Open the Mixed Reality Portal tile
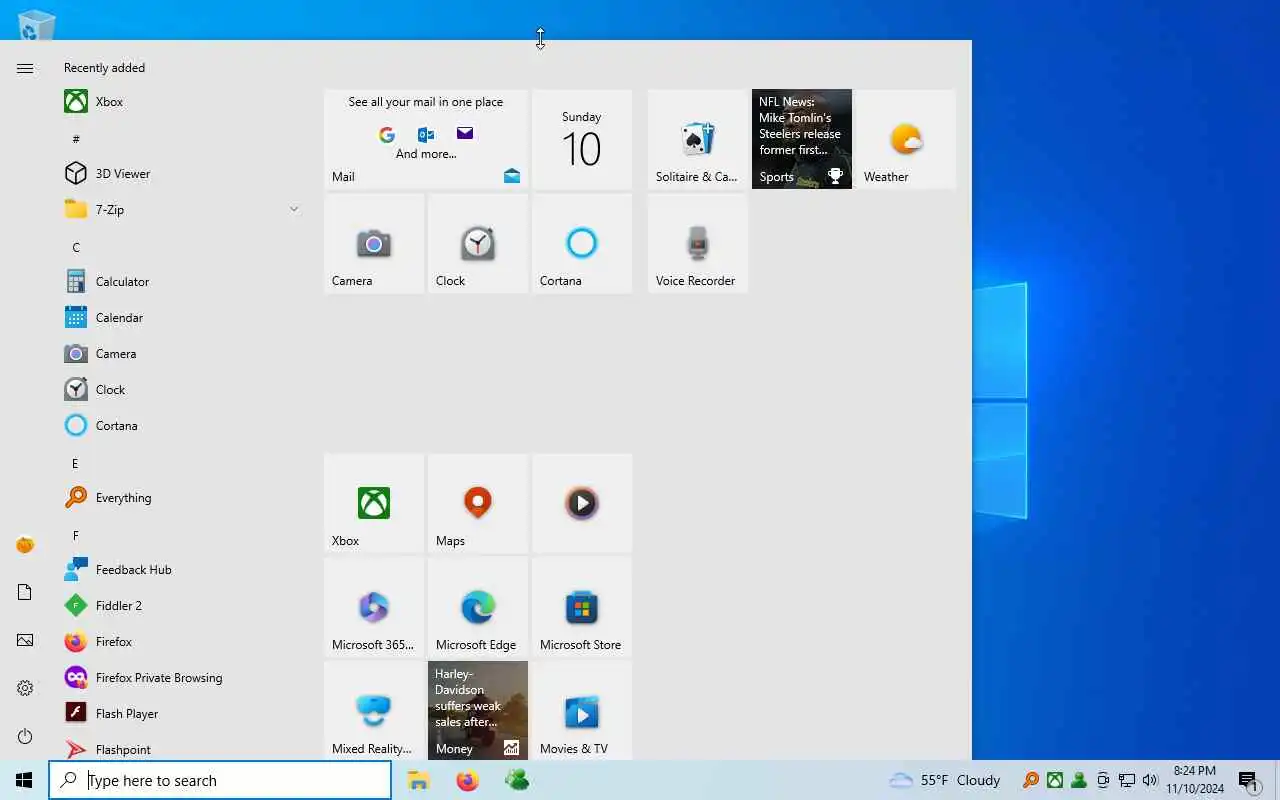Image resolution: width=1280 pixels, height=800 pixels. click(x=374, y=710)
